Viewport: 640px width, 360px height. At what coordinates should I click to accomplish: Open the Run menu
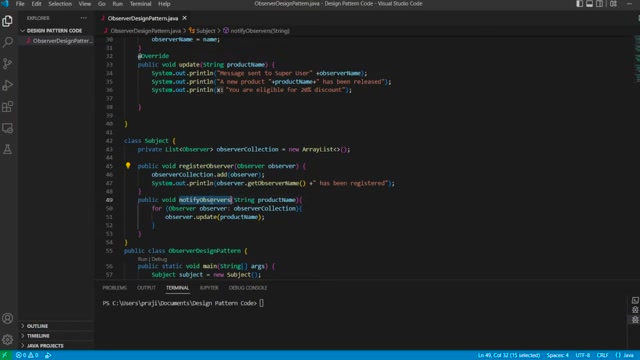[118, 4]
